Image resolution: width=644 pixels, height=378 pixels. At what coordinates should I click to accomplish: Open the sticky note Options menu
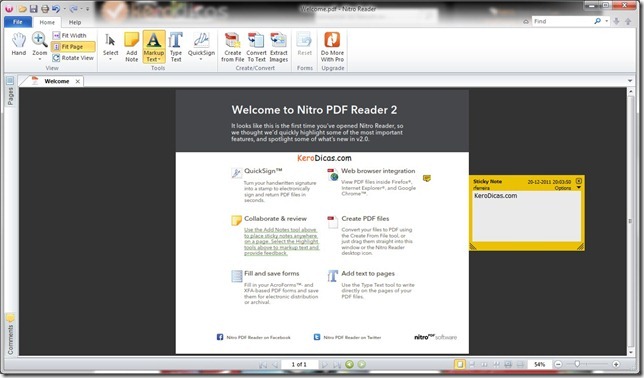(567, 188)
